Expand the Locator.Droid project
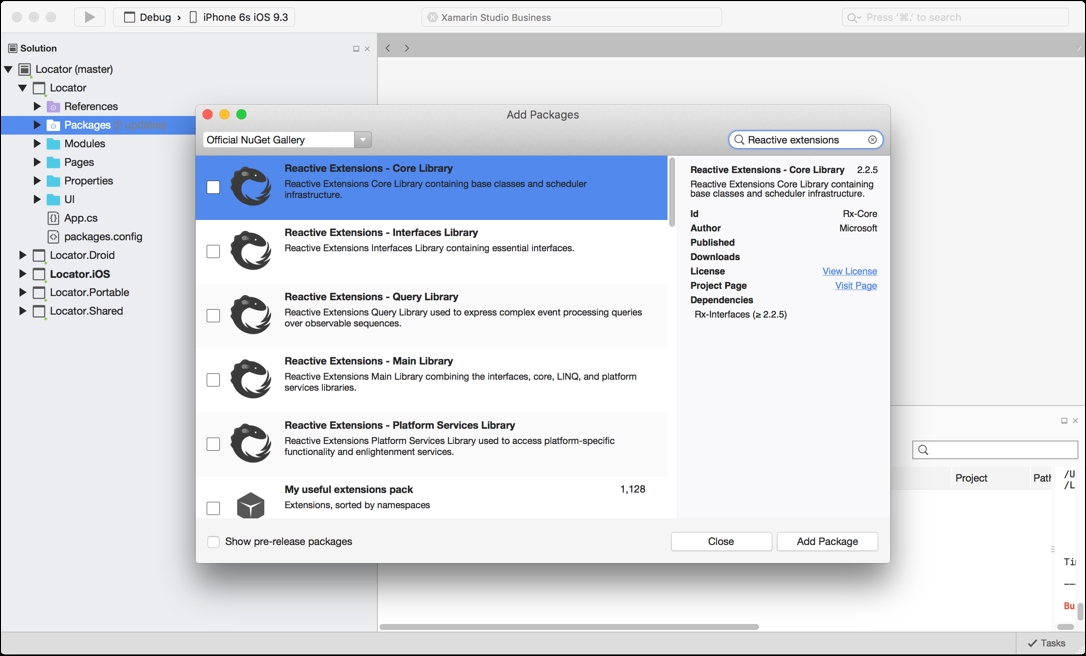1086x656 pixels. point(23,255)
